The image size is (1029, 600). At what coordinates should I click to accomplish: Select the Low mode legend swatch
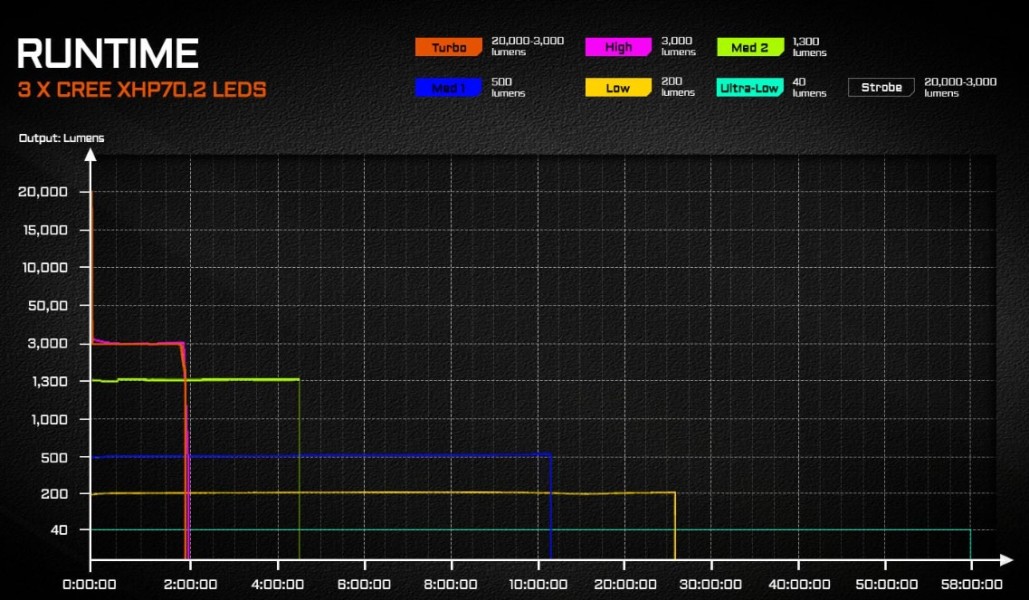pyautogui.click(x=618, y=87)
